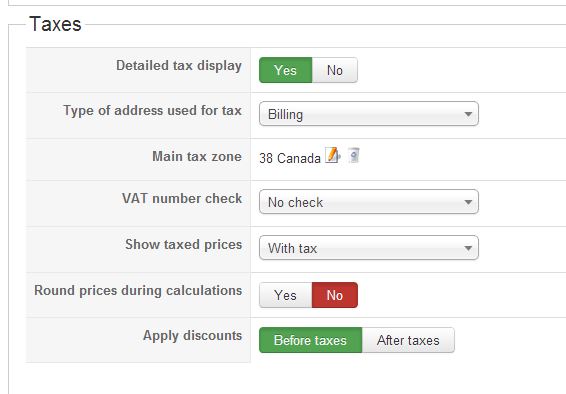Set Detailed tax display to Yes
566x394 pixels.
pos(286,70)
